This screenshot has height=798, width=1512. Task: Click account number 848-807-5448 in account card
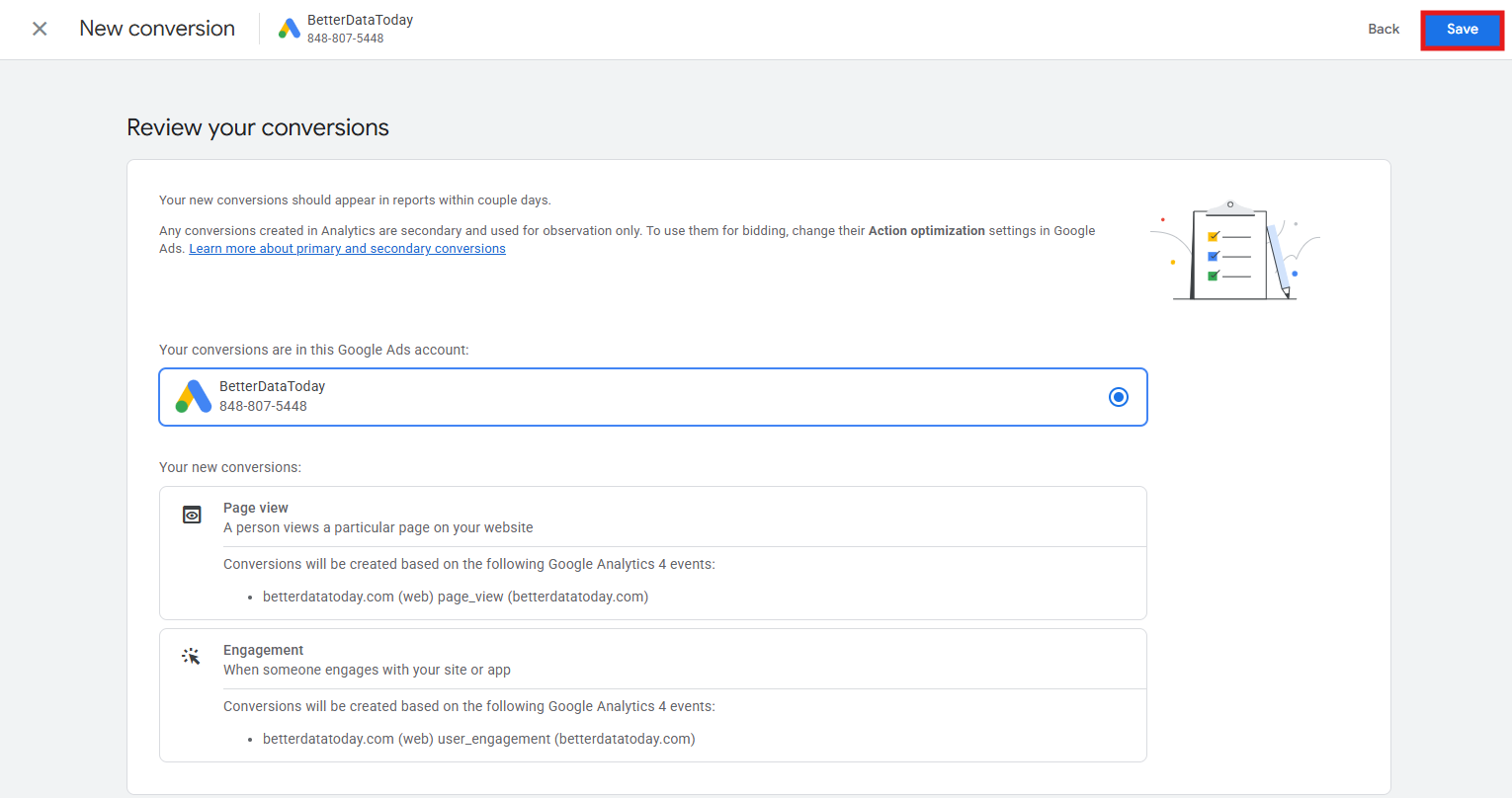point(263,406)
